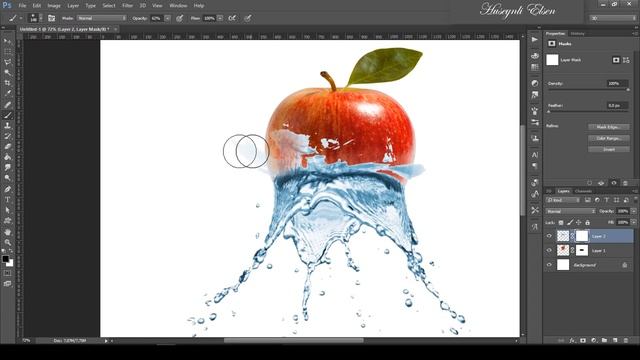The height and width of the screenshot is (360, 640).
Task: Select the Dodge tool
Action: (x=7, y=178)
